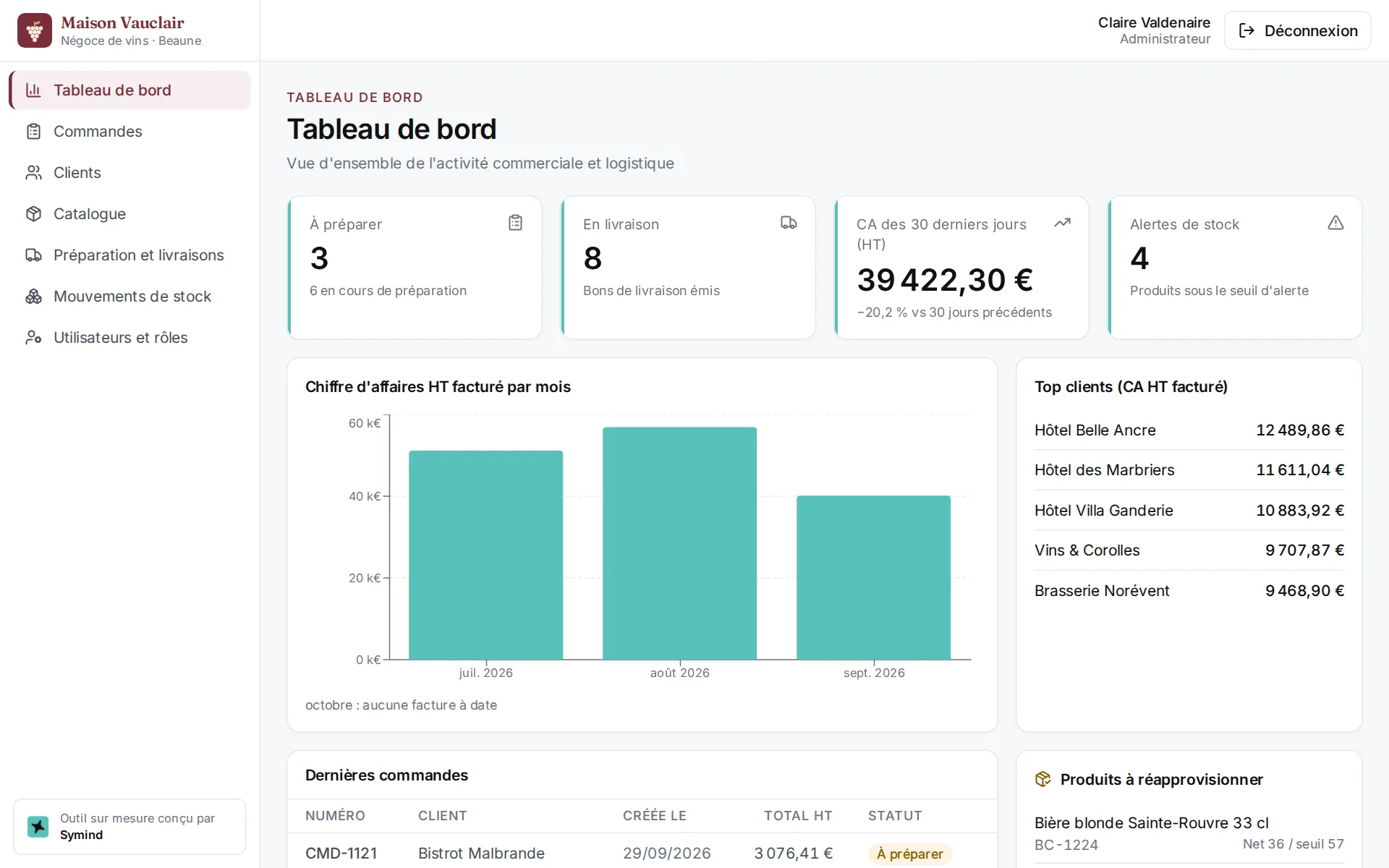Click the warning triangle in Alertes de stock card
The width and height of the screenshot is (1389, 868).
(1335, 223)
